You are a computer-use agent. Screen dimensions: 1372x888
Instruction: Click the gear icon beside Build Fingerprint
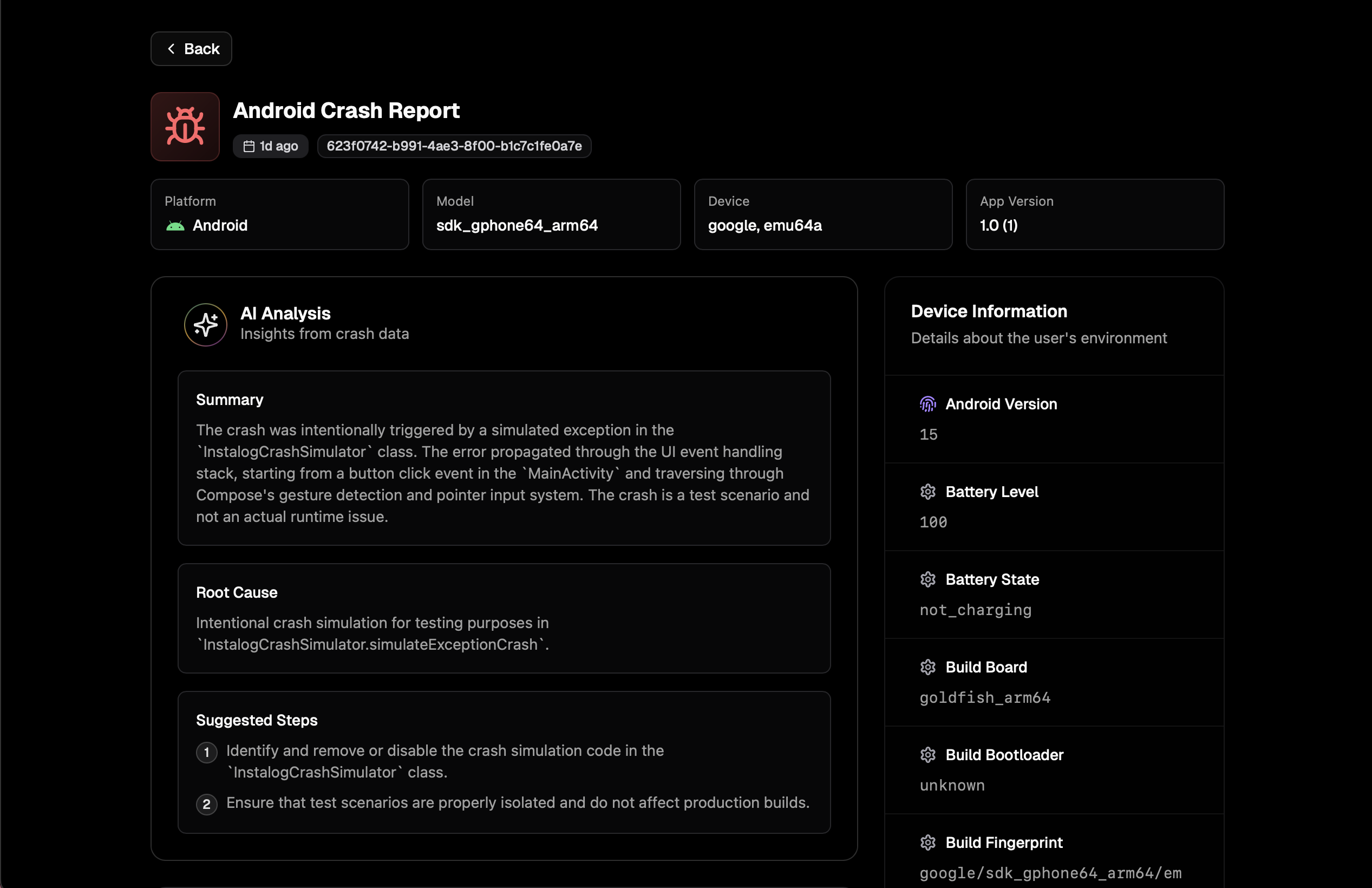tap(927, 843)
